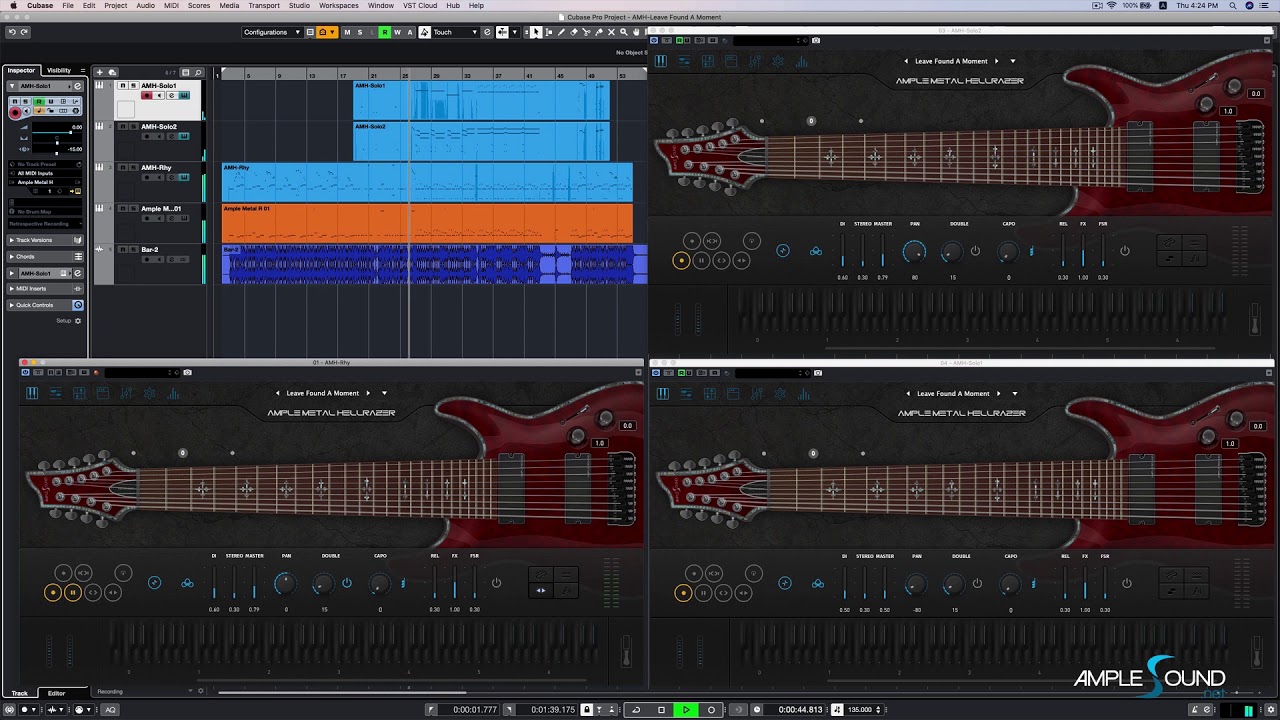1280x720 pixels.
Task: Open the Project menu
Action: click(116, 5)
